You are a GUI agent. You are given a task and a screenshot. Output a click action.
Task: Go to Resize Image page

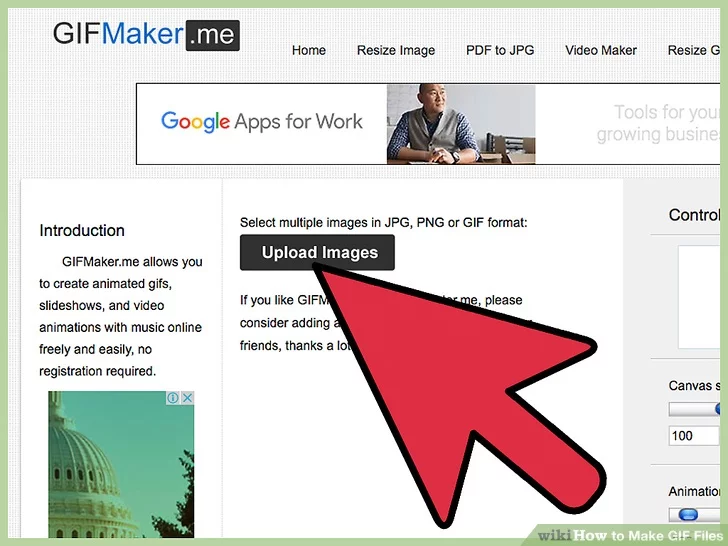click(396, 50)
